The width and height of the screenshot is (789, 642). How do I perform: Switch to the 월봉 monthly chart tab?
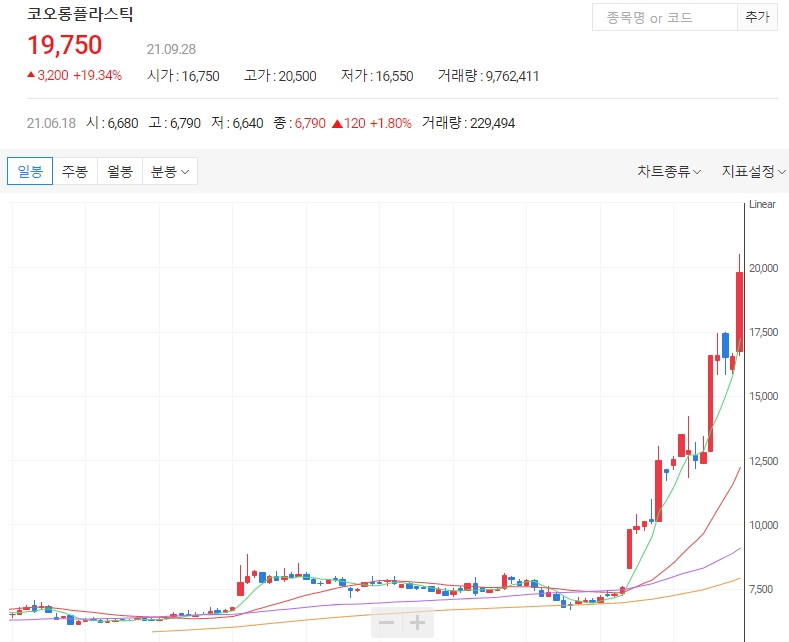click(x=120, y=171)
